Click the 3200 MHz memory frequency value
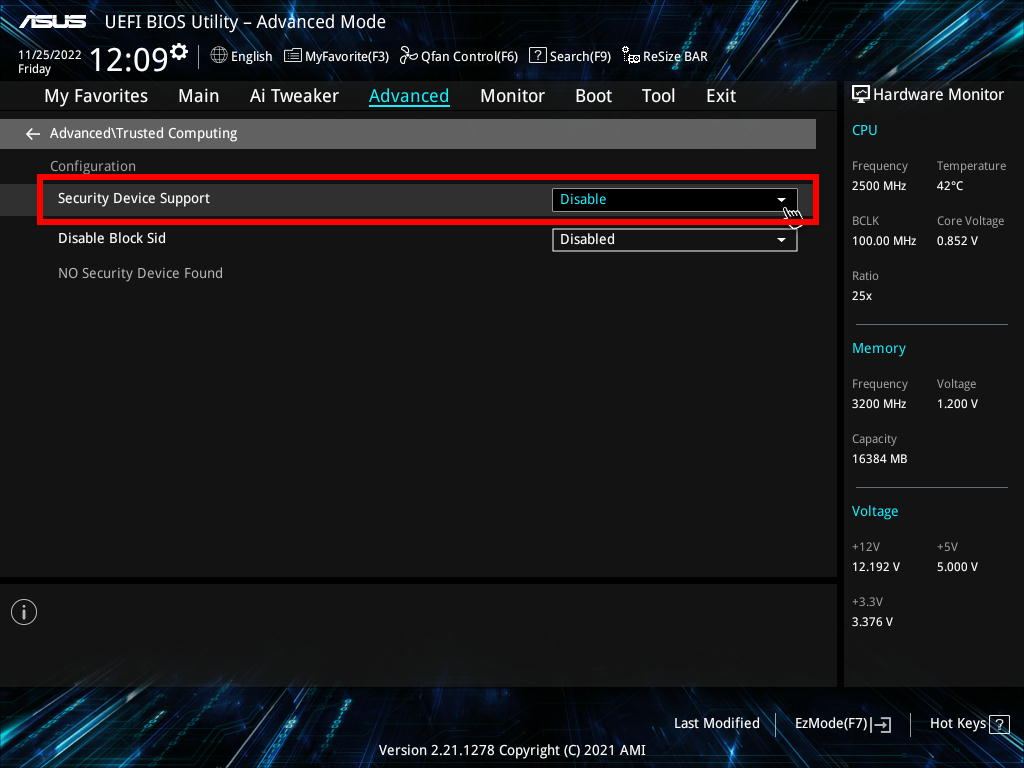Image resolution: width=1024 pixels, height=768 pixels. (x=878, y=404)
